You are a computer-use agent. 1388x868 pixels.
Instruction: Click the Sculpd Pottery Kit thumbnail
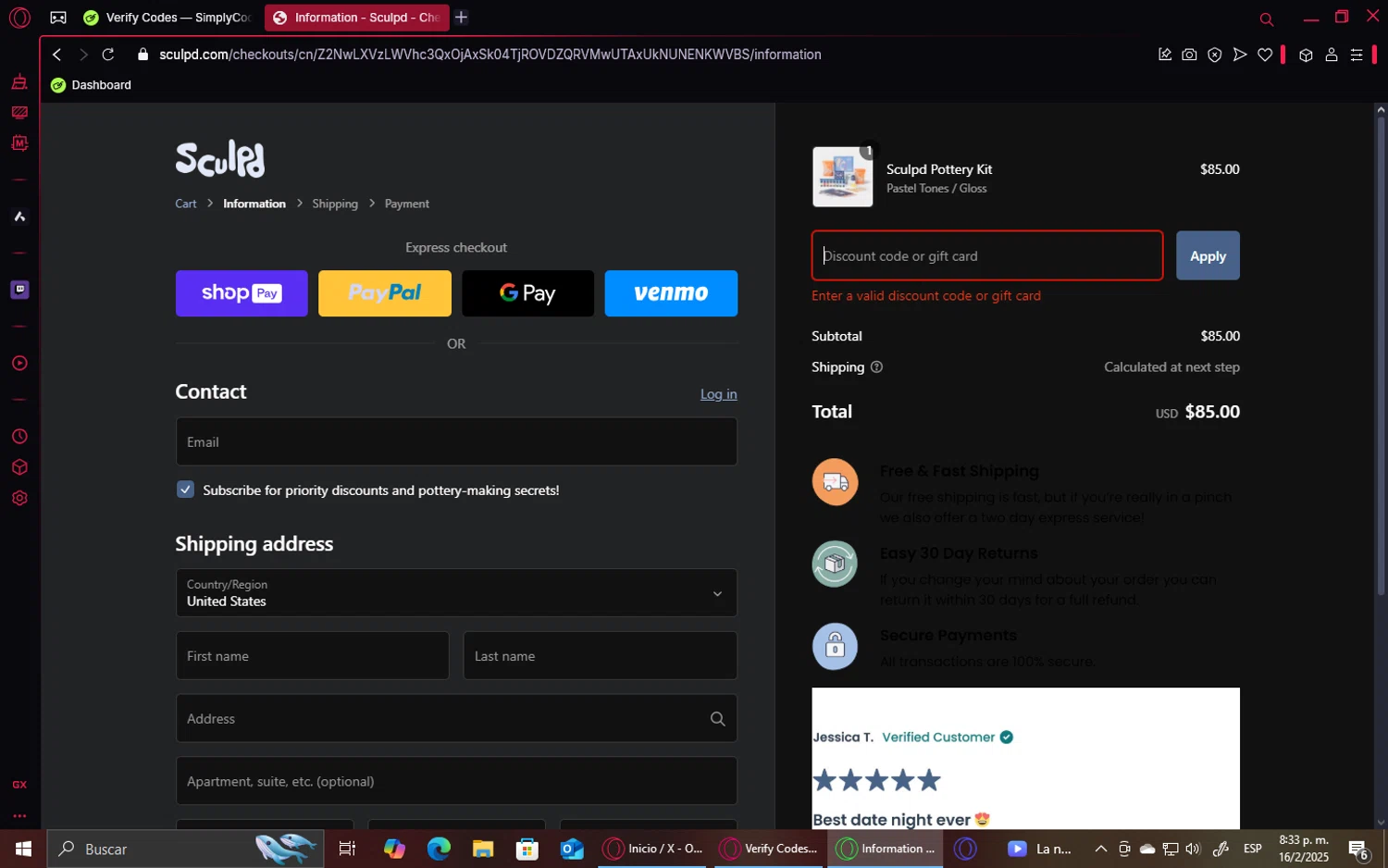[x=842, y=177]
